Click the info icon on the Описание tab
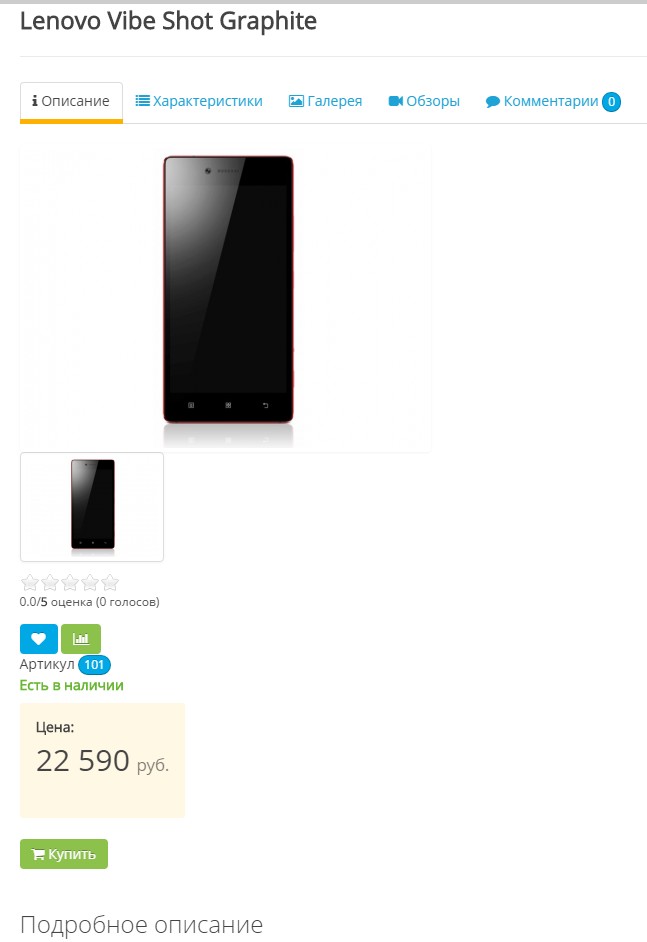The height and width of the screenshot is (942, 647). pyautogui.click(x=35, y=101)
